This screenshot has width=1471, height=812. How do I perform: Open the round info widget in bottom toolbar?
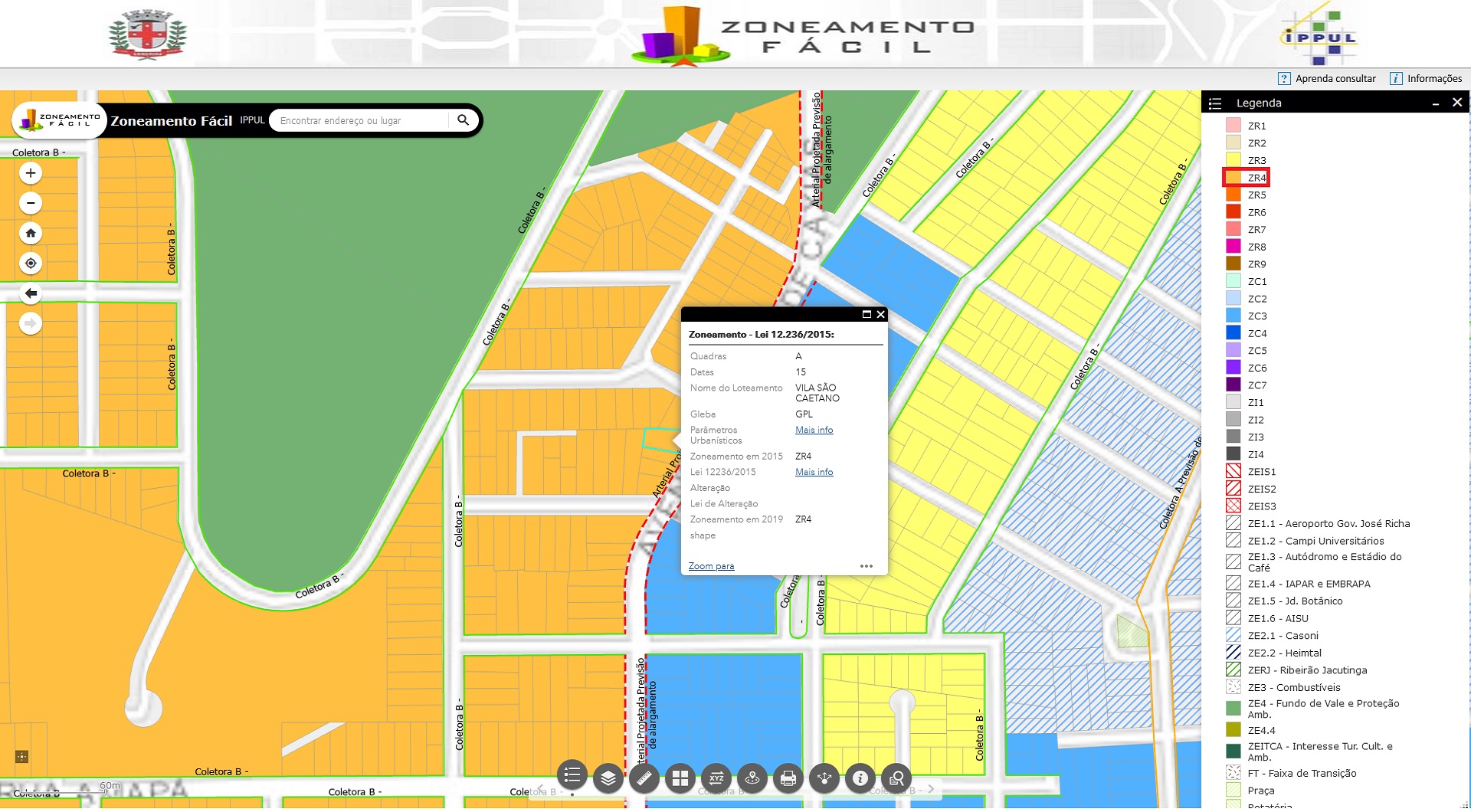860,779
